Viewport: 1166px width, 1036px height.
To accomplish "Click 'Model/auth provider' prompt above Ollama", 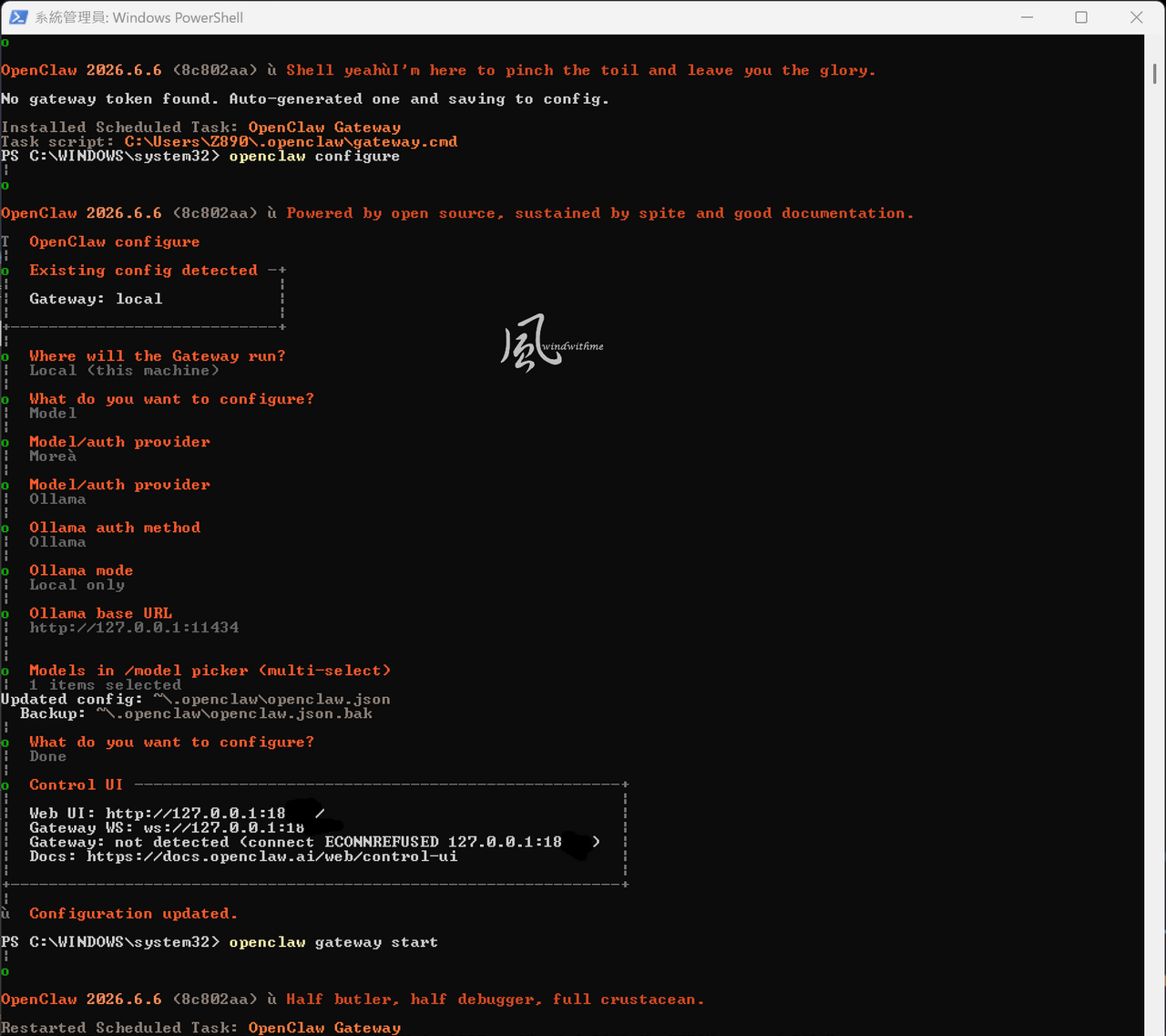I will click(x=119, y=484).
